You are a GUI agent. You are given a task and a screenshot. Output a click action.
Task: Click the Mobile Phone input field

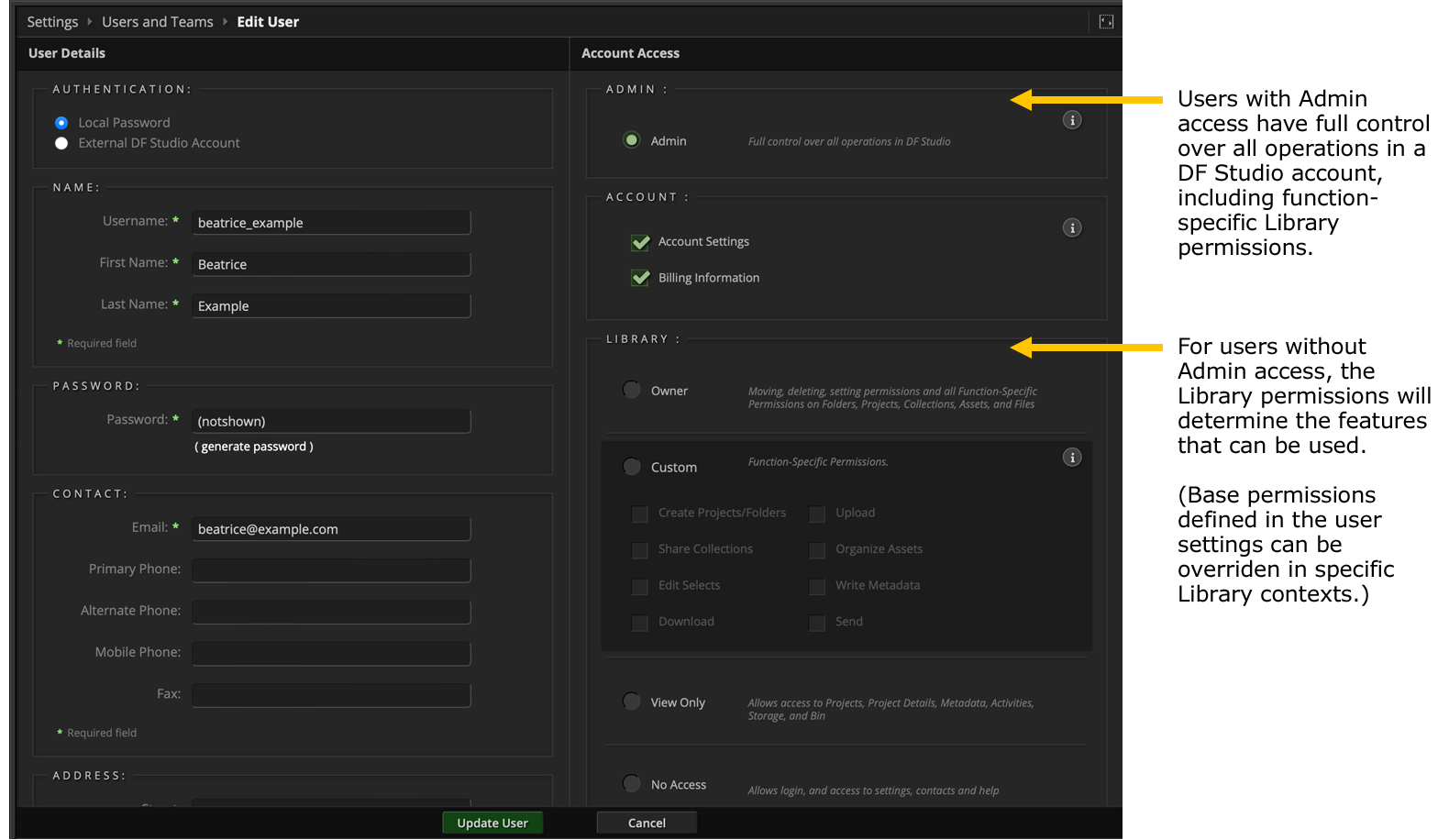pyautogui.click(x=331, y=654)
